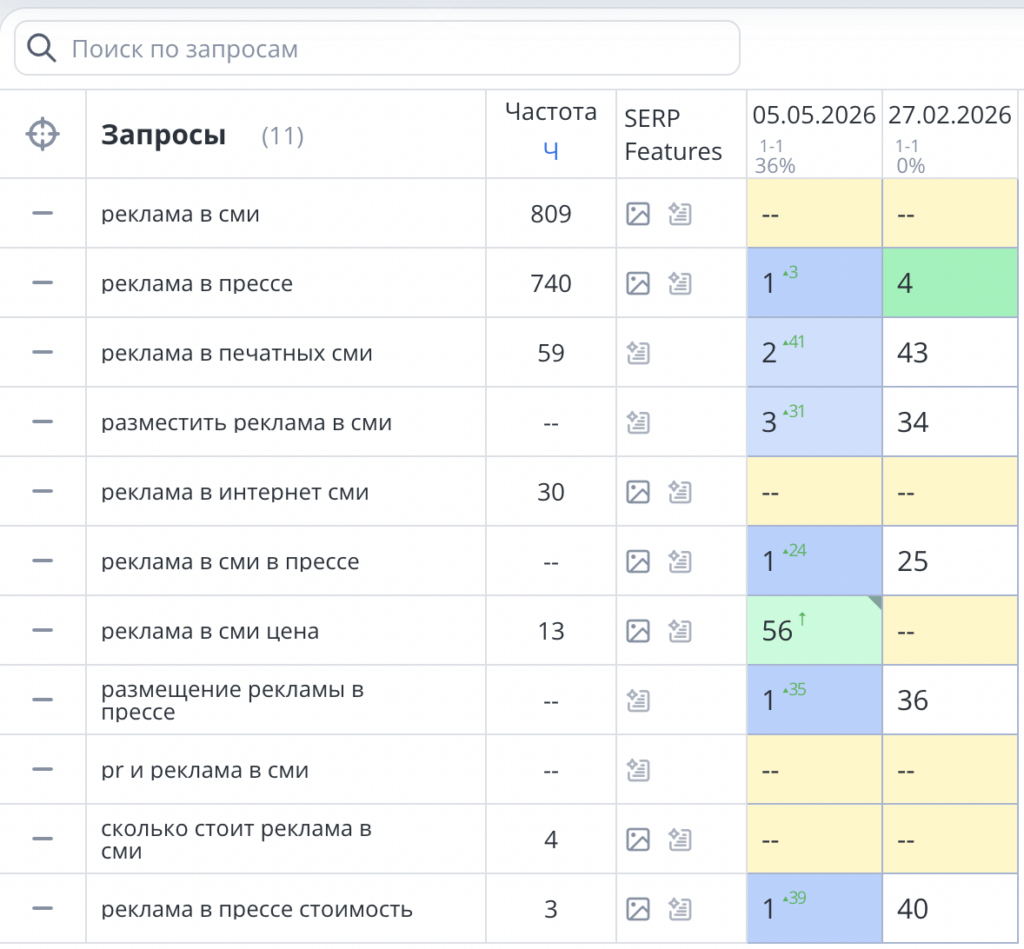Click snippet icon for 'реклама в сми цена'
This screenshot has width=1024, height=949.
(680, 631)
